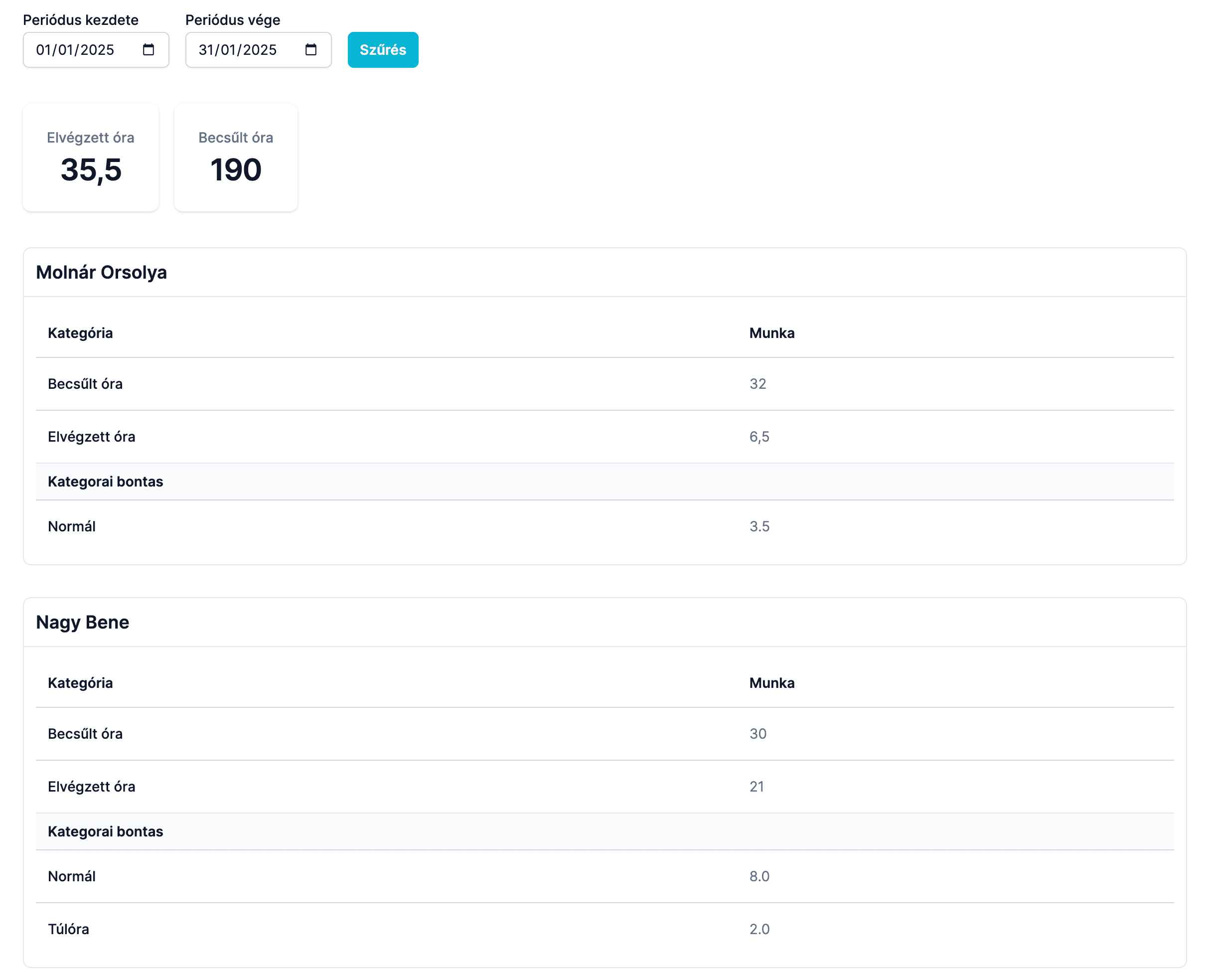Click Munka header in Nagy Bene table
This screenshot has width=1207, height=980.
(x=772, y=683)
